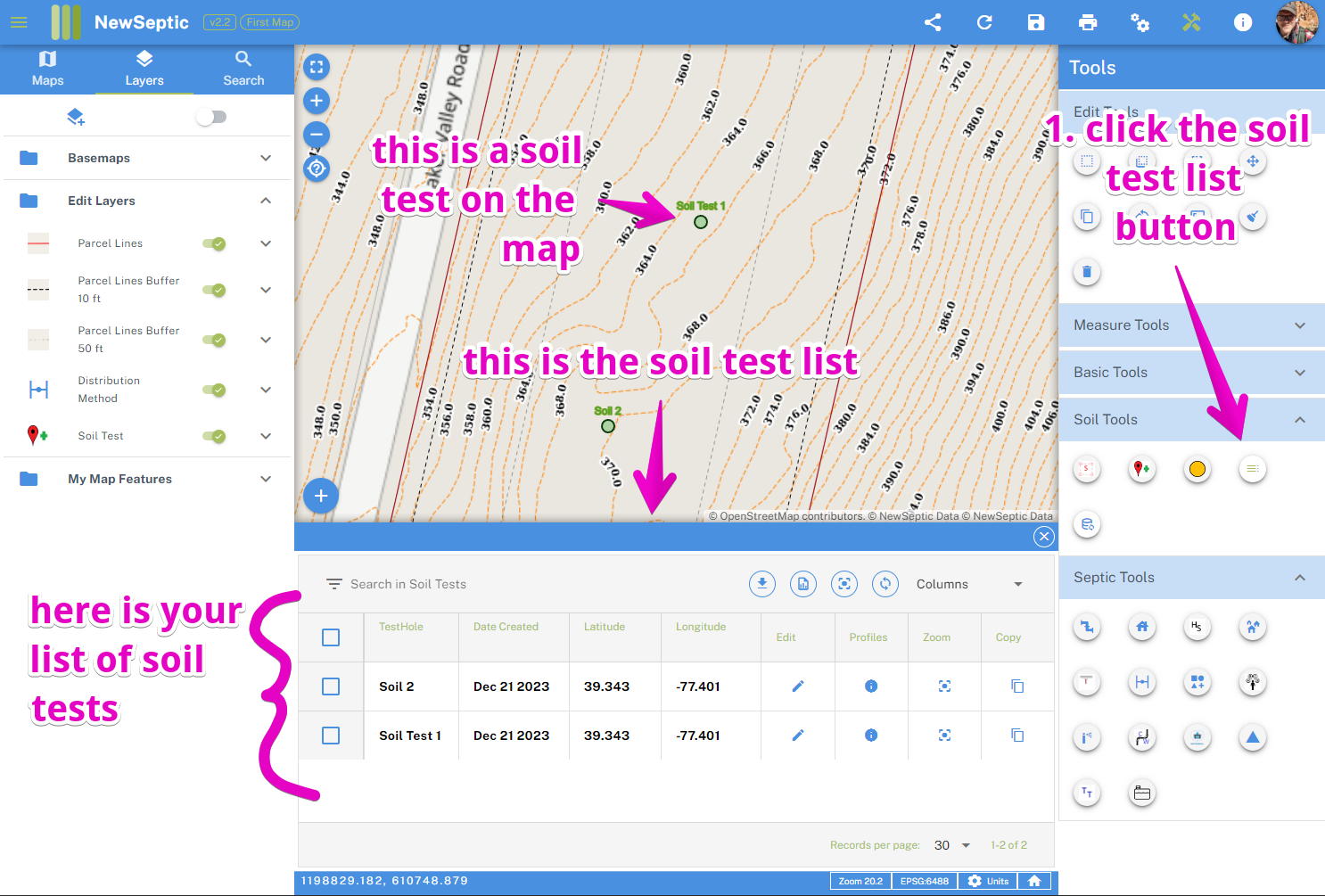Open the Hs soil horizon tool
Viewport: 1325px width, 896px height.
pos(1197,627)
